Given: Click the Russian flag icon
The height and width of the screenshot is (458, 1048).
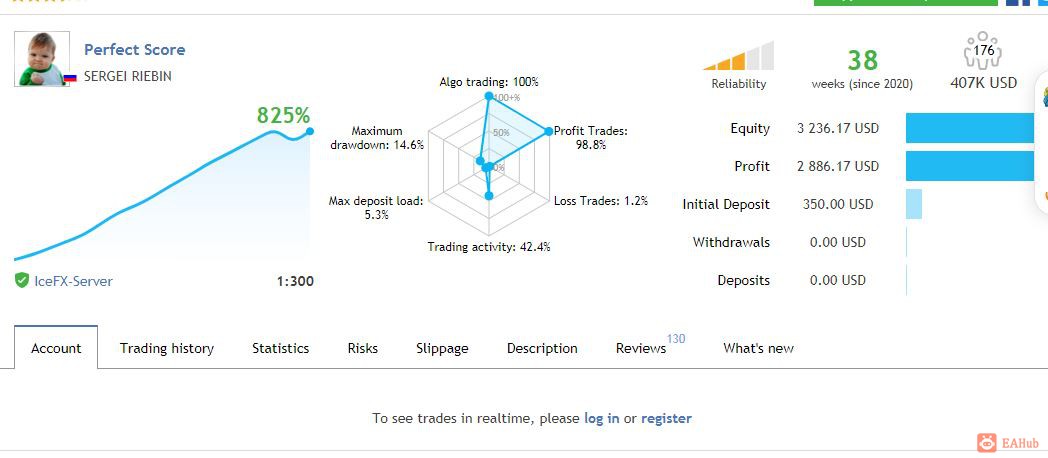Looking at the screenshot, I should pos(70,78).
